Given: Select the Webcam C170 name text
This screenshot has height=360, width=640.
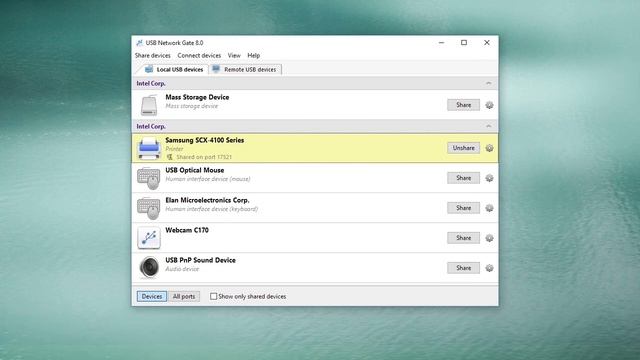Looking at the screenshot, I should coord(187,230).
